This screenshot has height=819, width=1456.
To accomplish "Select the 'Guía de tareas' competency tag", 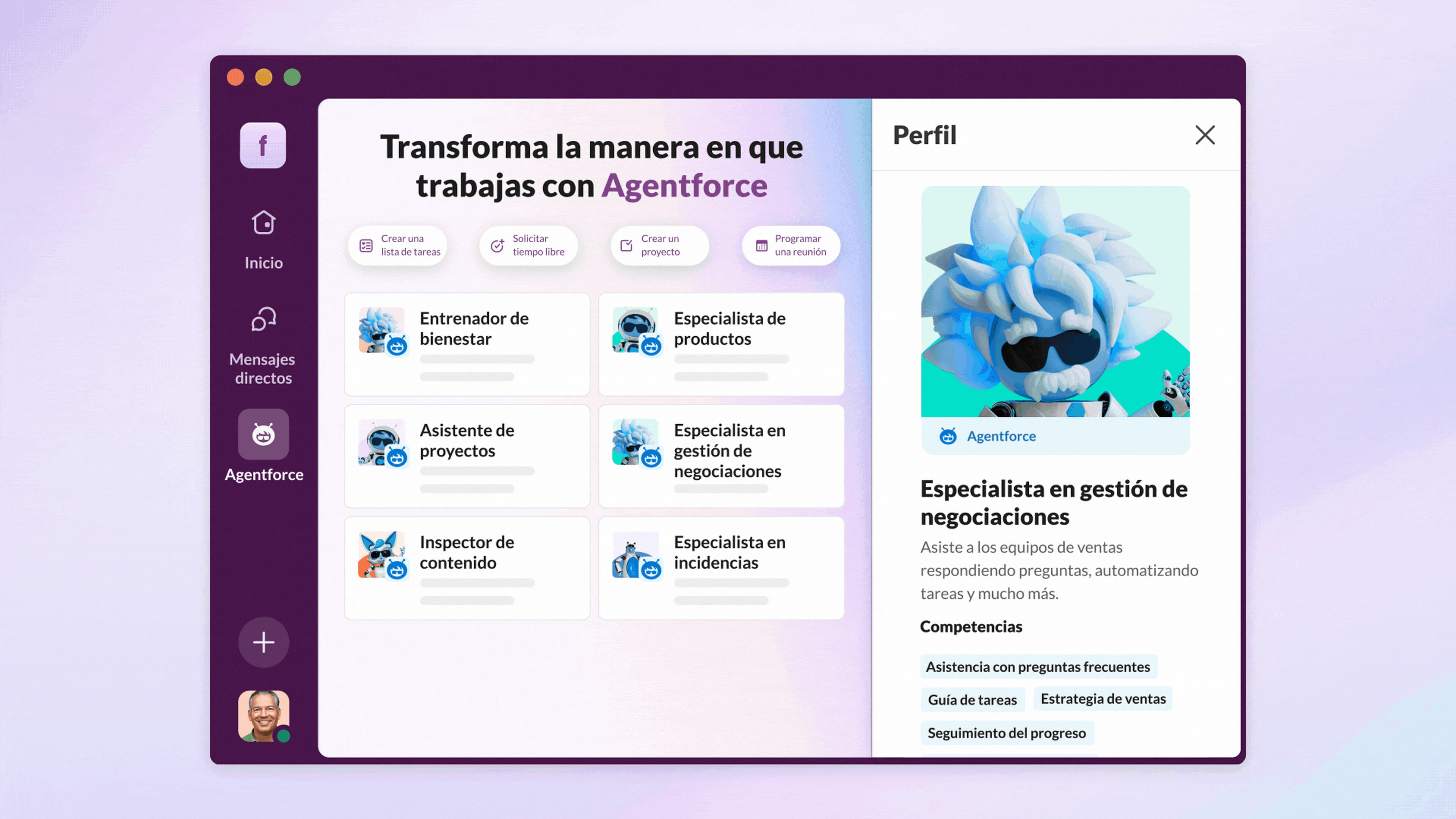I will [973, 700].
